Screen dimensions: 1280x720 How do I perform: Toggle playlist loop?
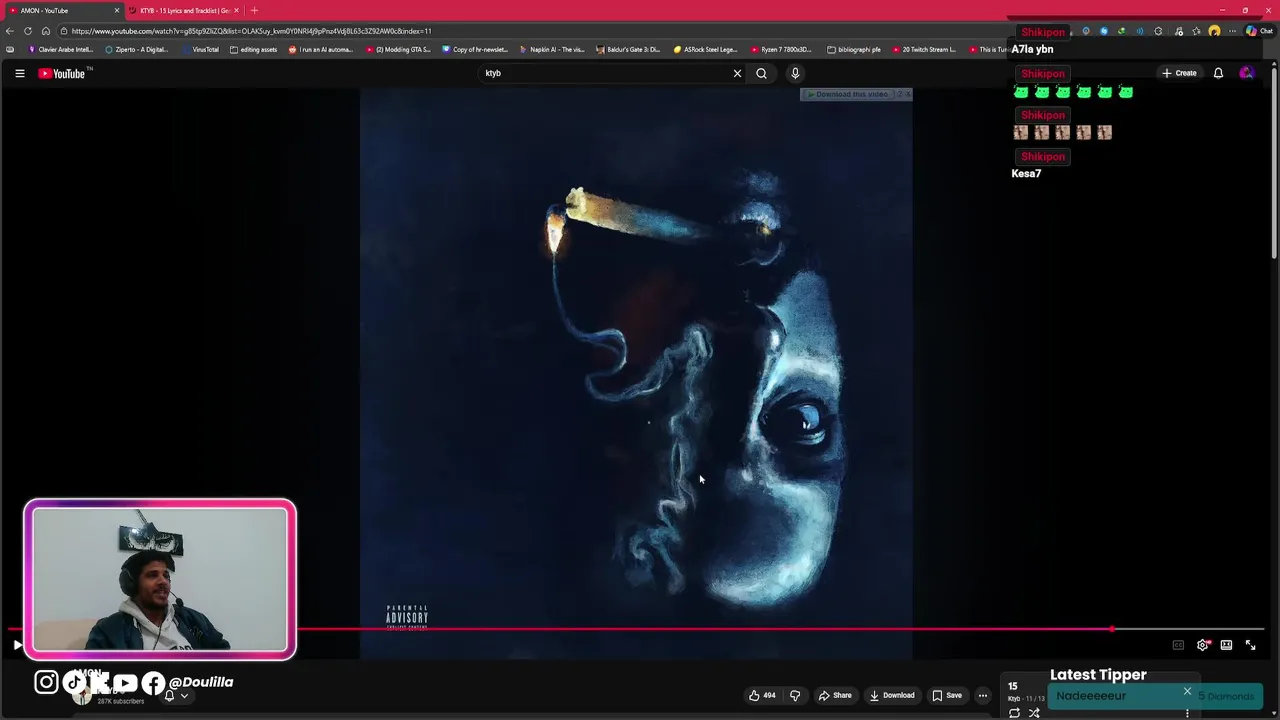click(x=1014, y=713)
